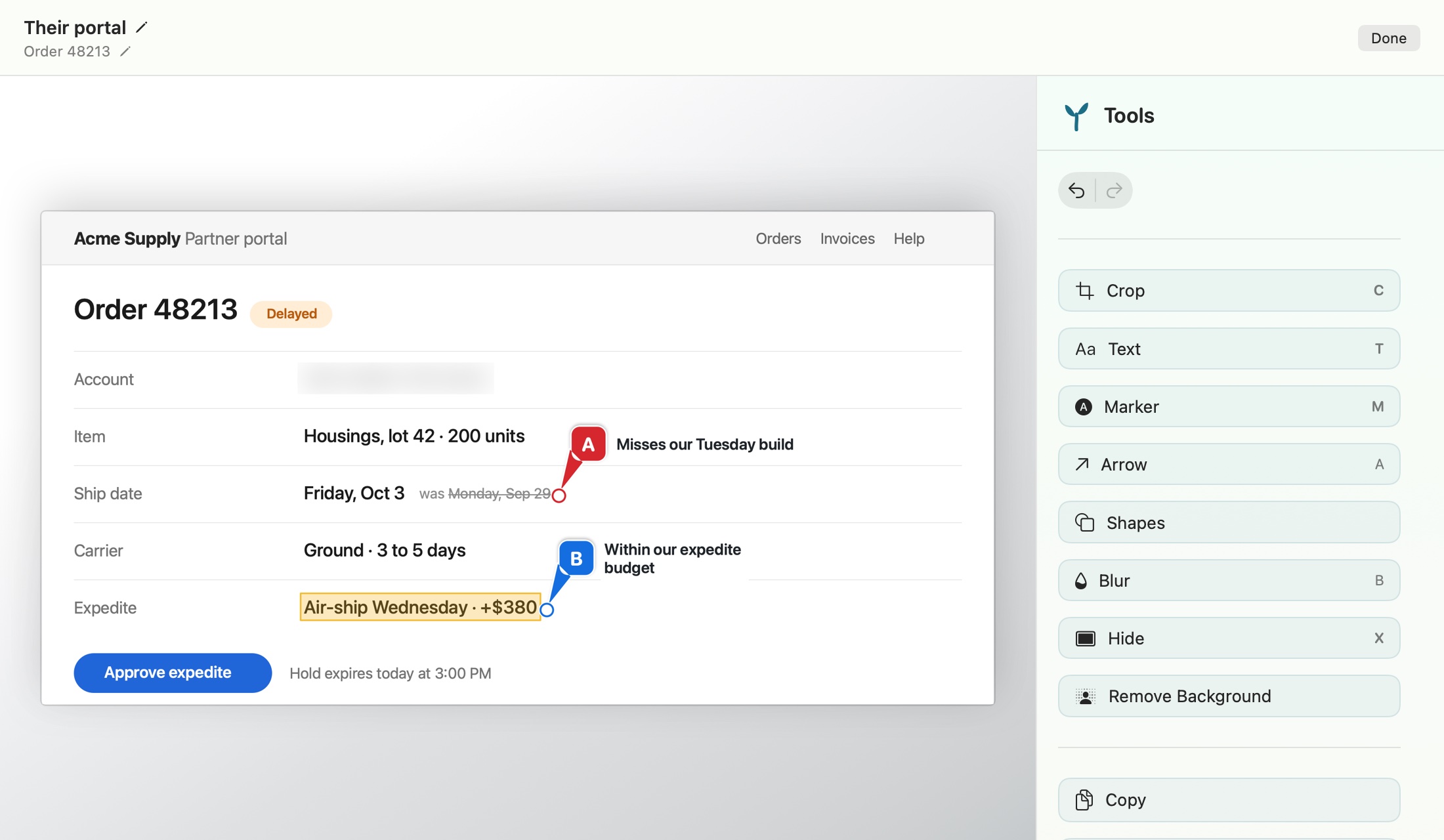Open the Invoices nav item
1444x840 pixels.
[x=847, y=238]
